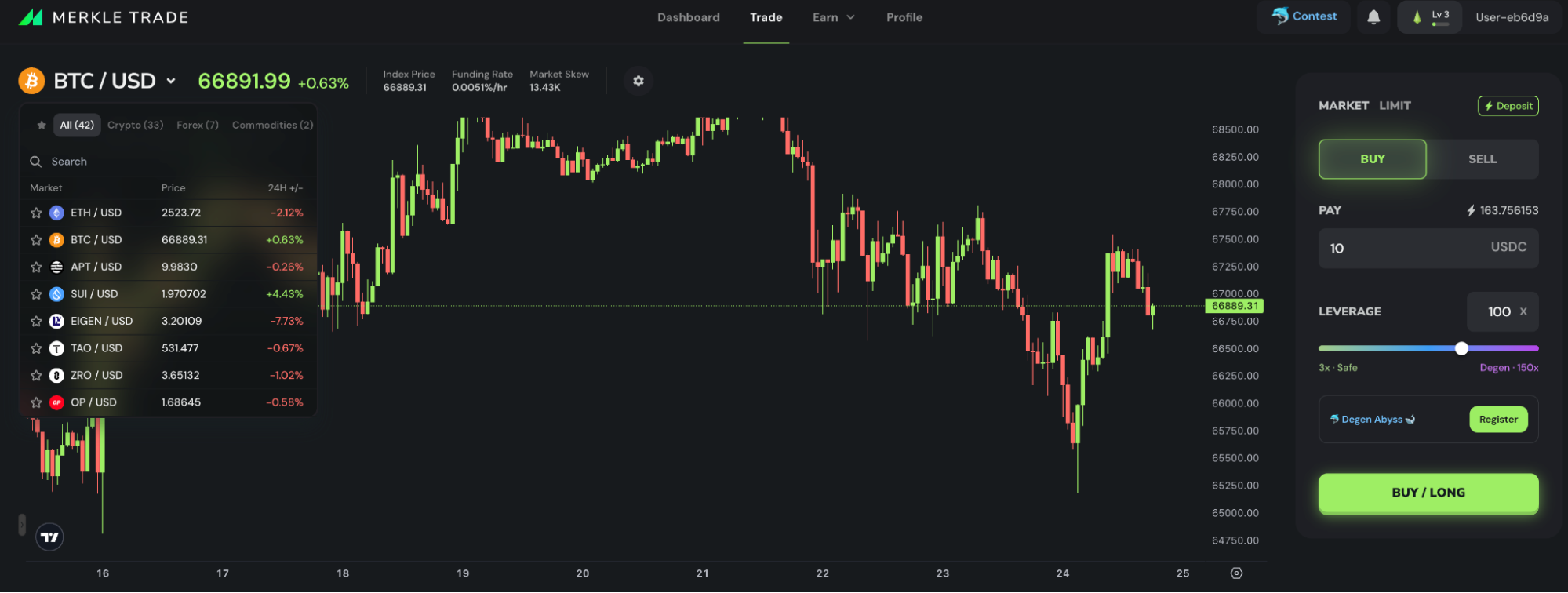Click the 66889.31 current price label on axis
The height and width of the screenshot is (593, 1568).
click(1235, 306)
